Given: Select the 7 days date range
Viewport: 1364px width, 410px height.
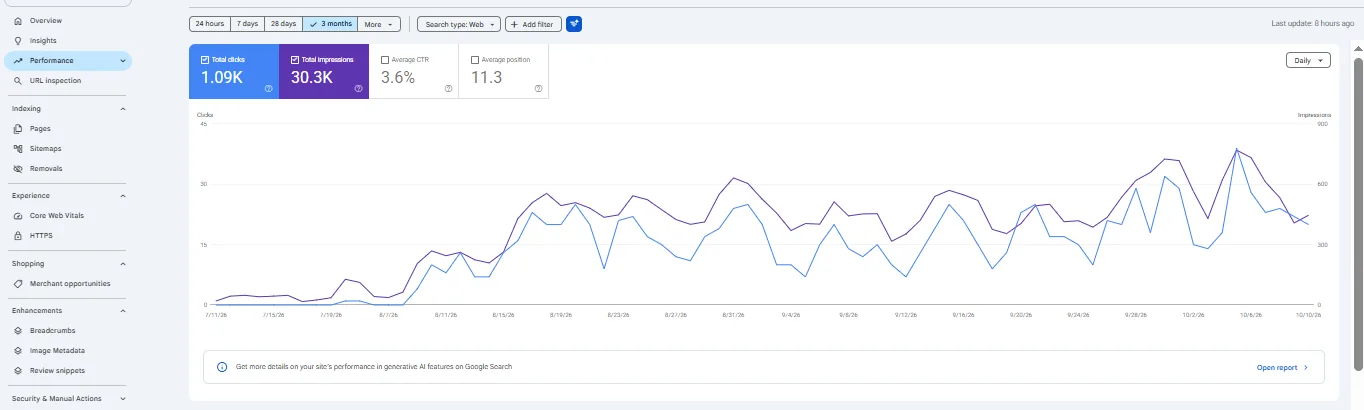Looking at the screenshot, I should [248, 23].
